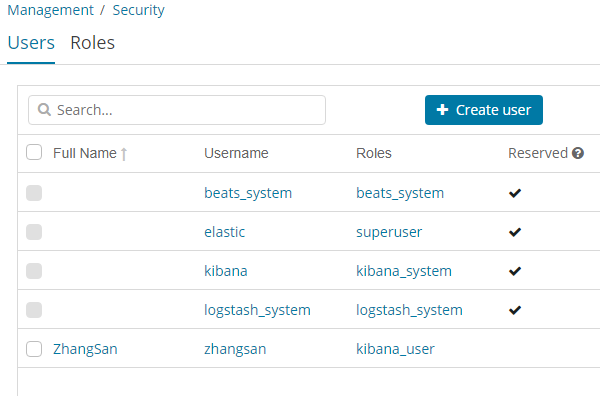Check the ZhangSan row checkbox
The image size is (600, 396).
pyautogui.click(x=34, y=349)
